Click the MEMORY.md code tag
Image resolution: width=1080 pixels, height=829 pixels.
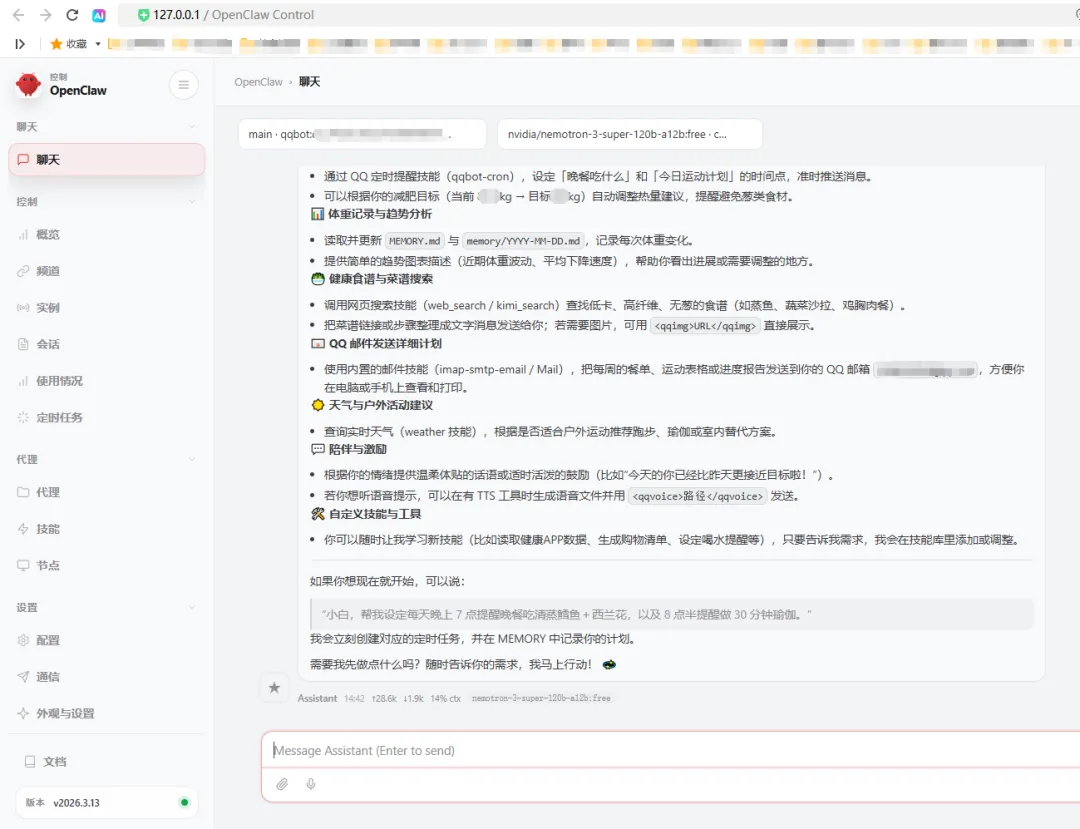(415, 241)
